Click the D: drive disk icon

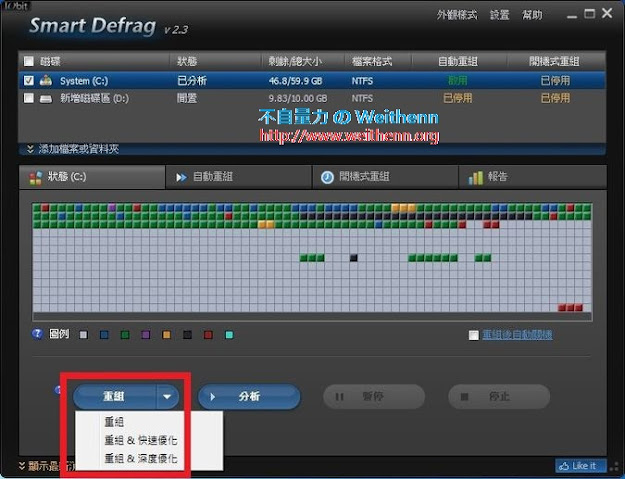[46, 98]
